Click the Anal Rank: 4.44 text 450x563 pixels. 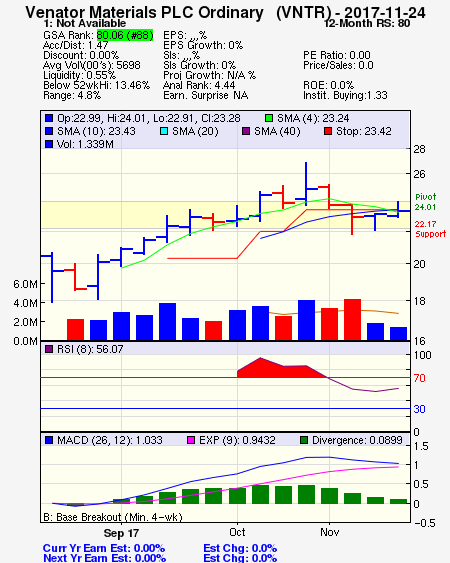[x=199, y=85]
